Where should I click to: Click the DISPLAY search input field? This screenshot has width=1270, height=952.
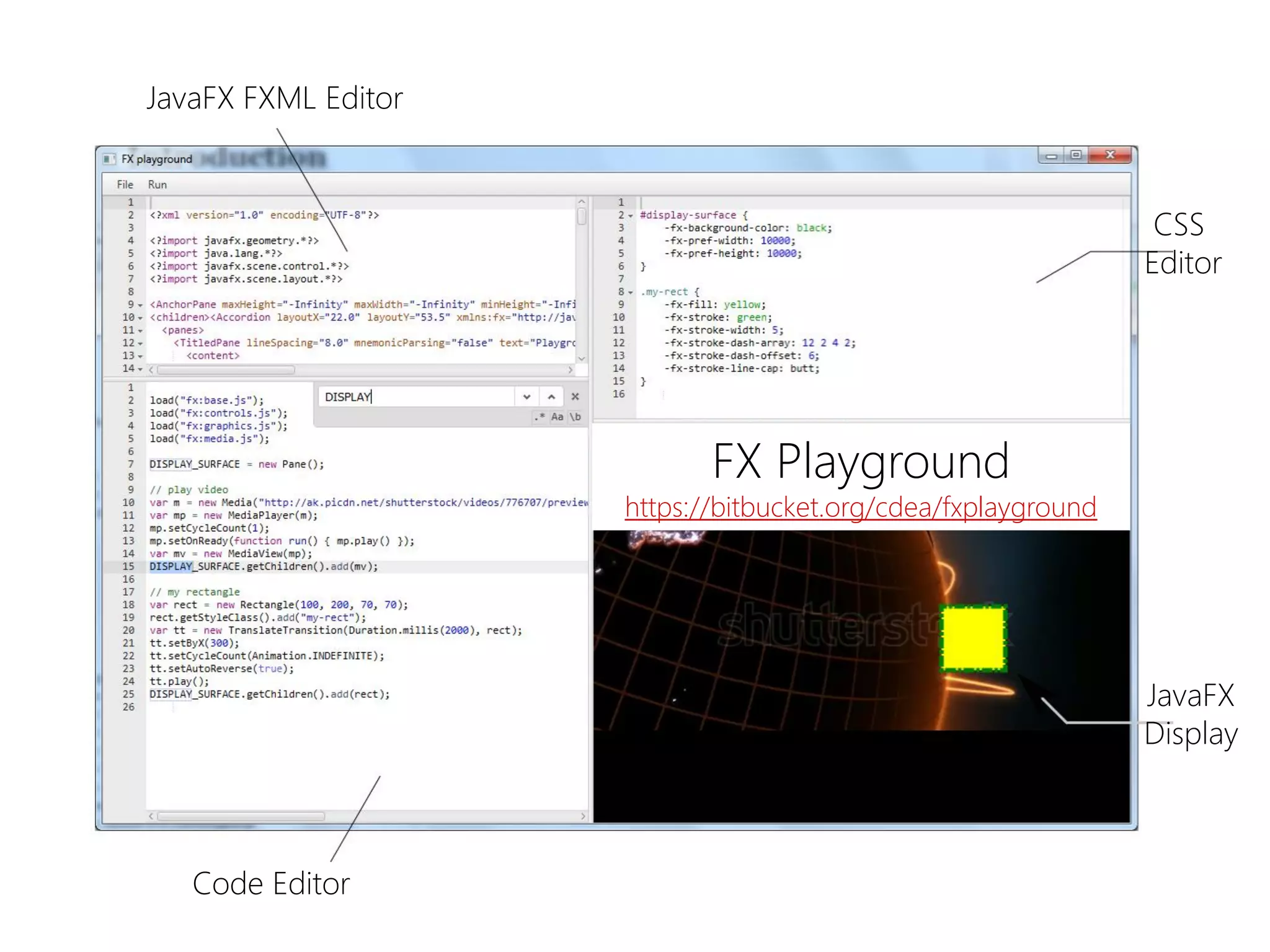click(415, 397)
